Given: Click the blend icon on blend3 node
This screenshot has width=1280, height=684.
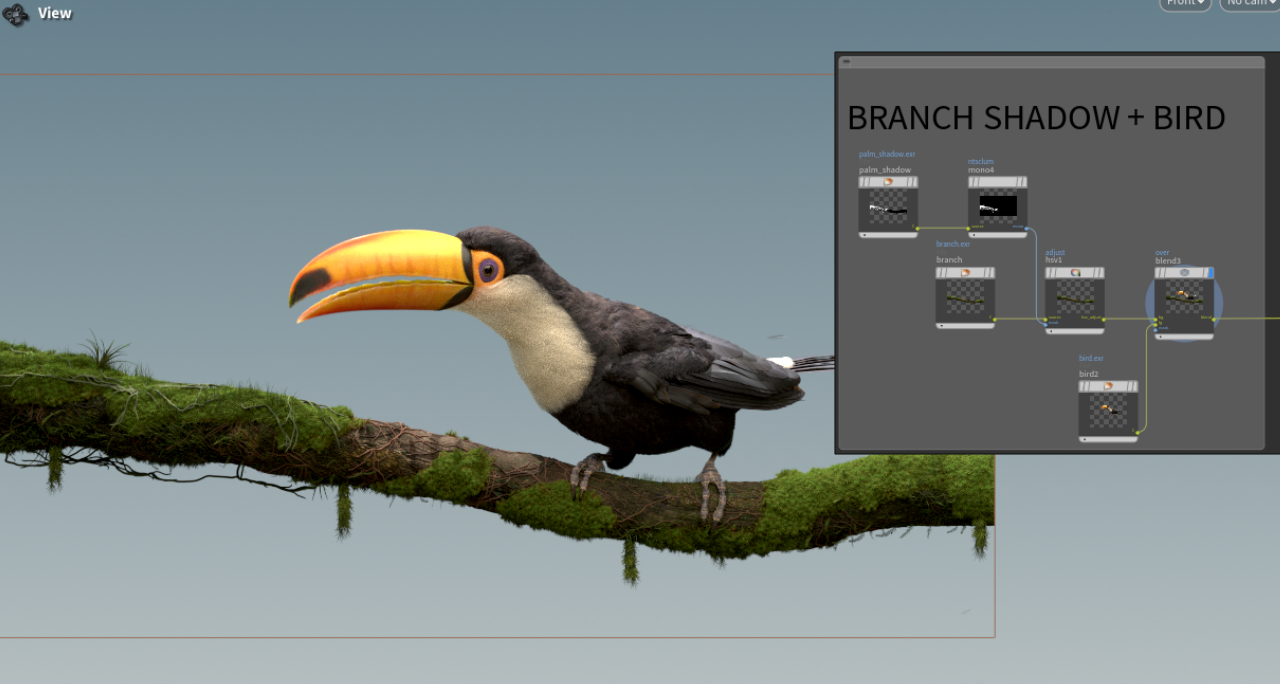Looking at the screenshot, I should coord(1184,272).
